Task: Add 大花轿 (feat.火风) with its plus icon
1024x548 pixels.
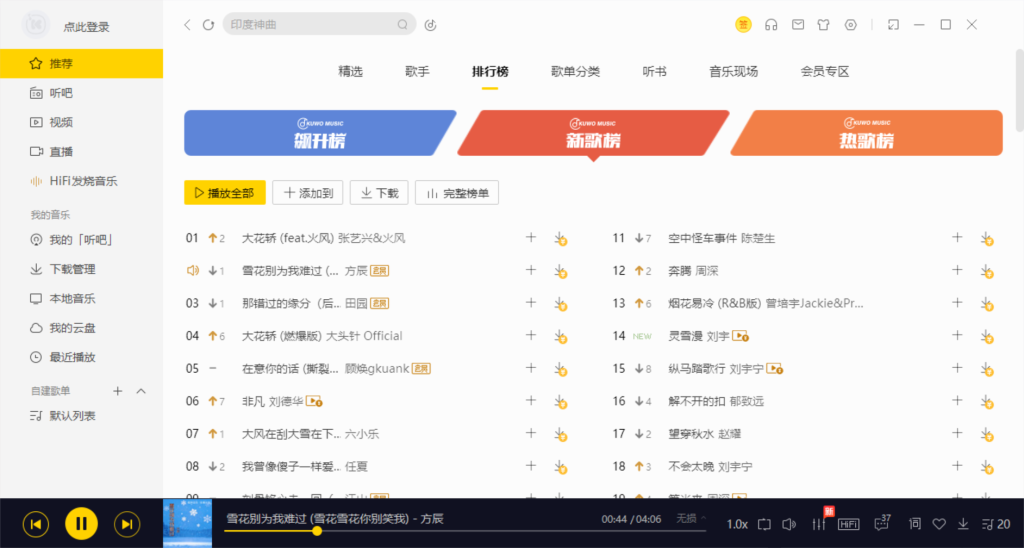Action: [x=531, y=238]
